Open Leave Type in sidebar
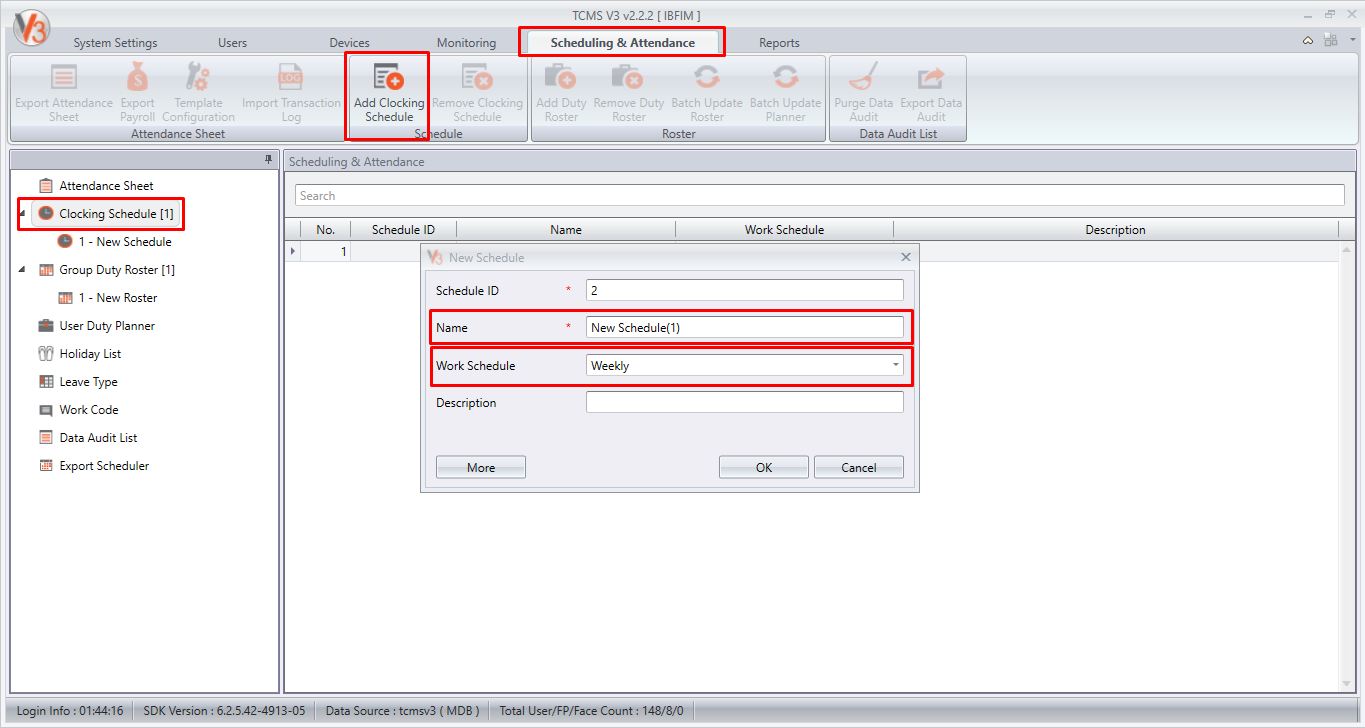Screen dimensions: 1365x728 78,382
